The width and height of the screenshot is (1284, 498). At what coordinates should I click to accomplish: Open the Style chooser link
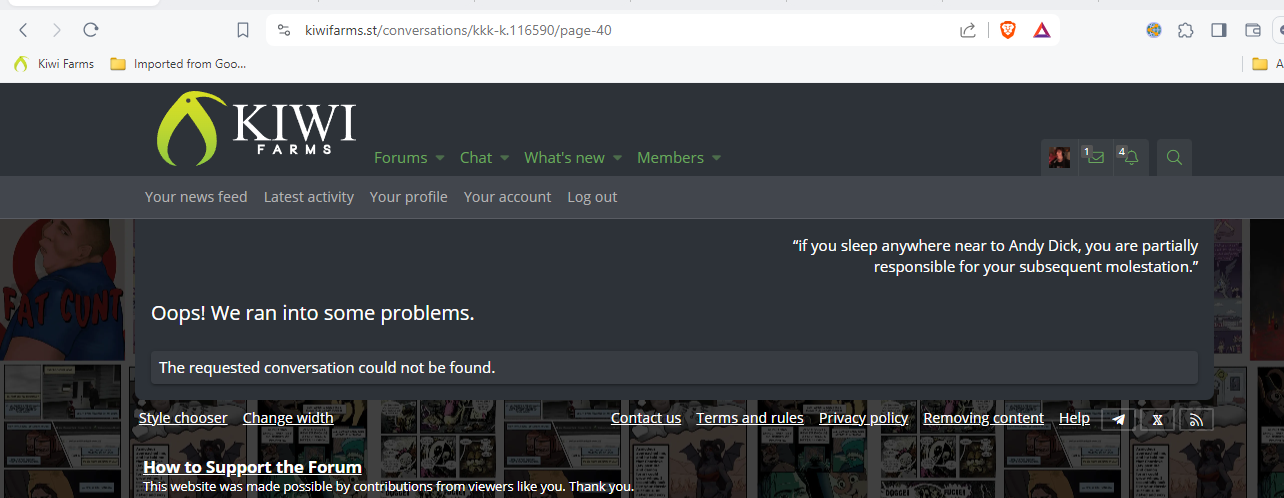point(183,418)
